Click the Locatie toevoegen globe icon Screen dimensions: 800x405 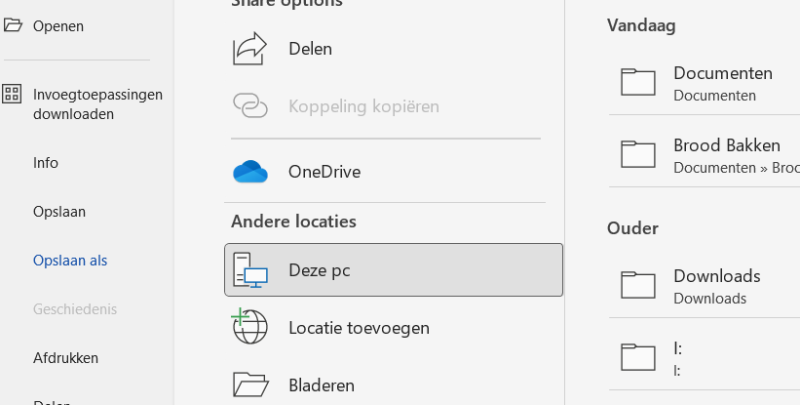pyautogui.click(x=250, y=327)
